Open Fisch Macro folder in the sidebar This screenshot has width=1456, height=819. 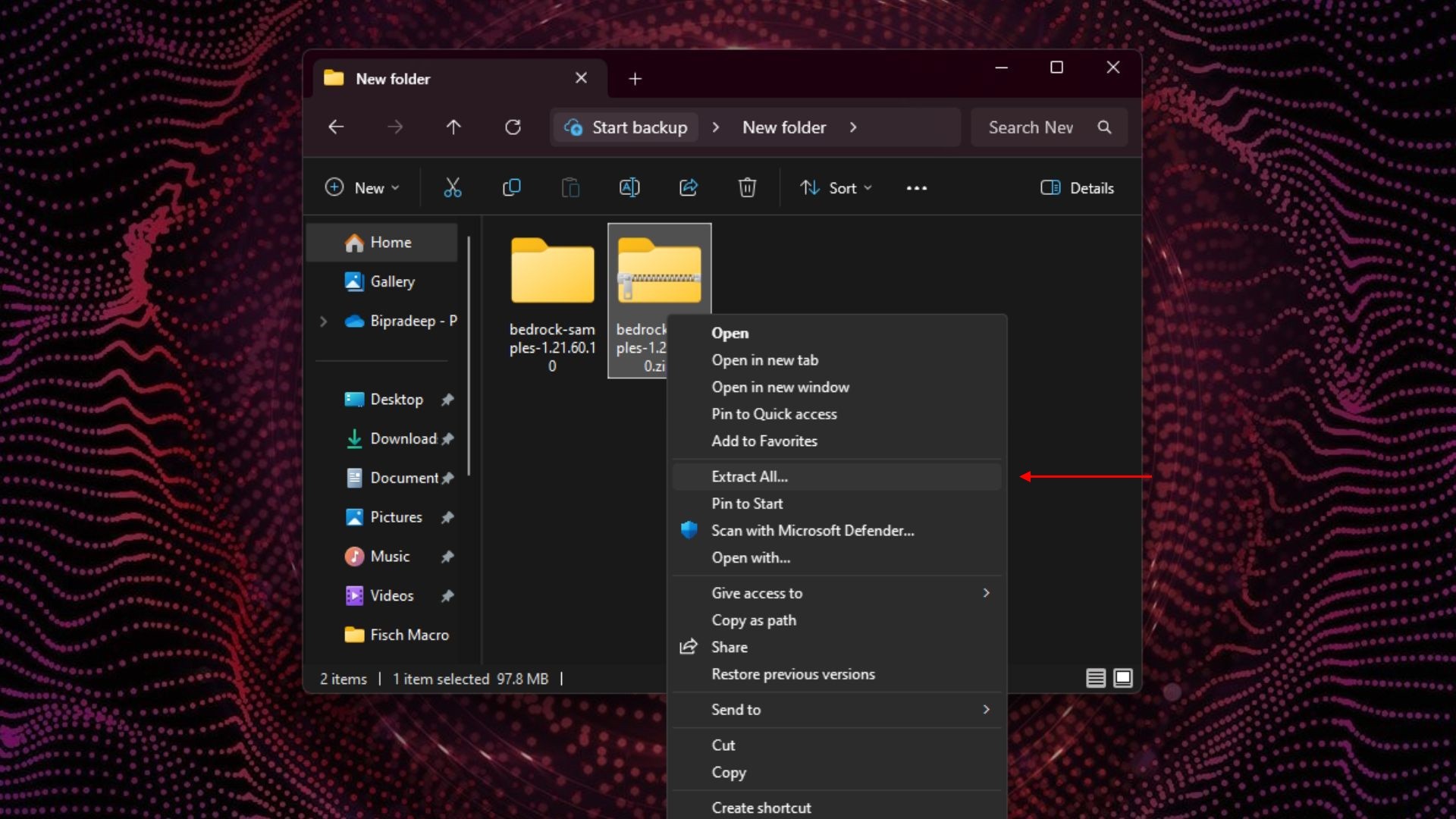[x=397, y=635]
